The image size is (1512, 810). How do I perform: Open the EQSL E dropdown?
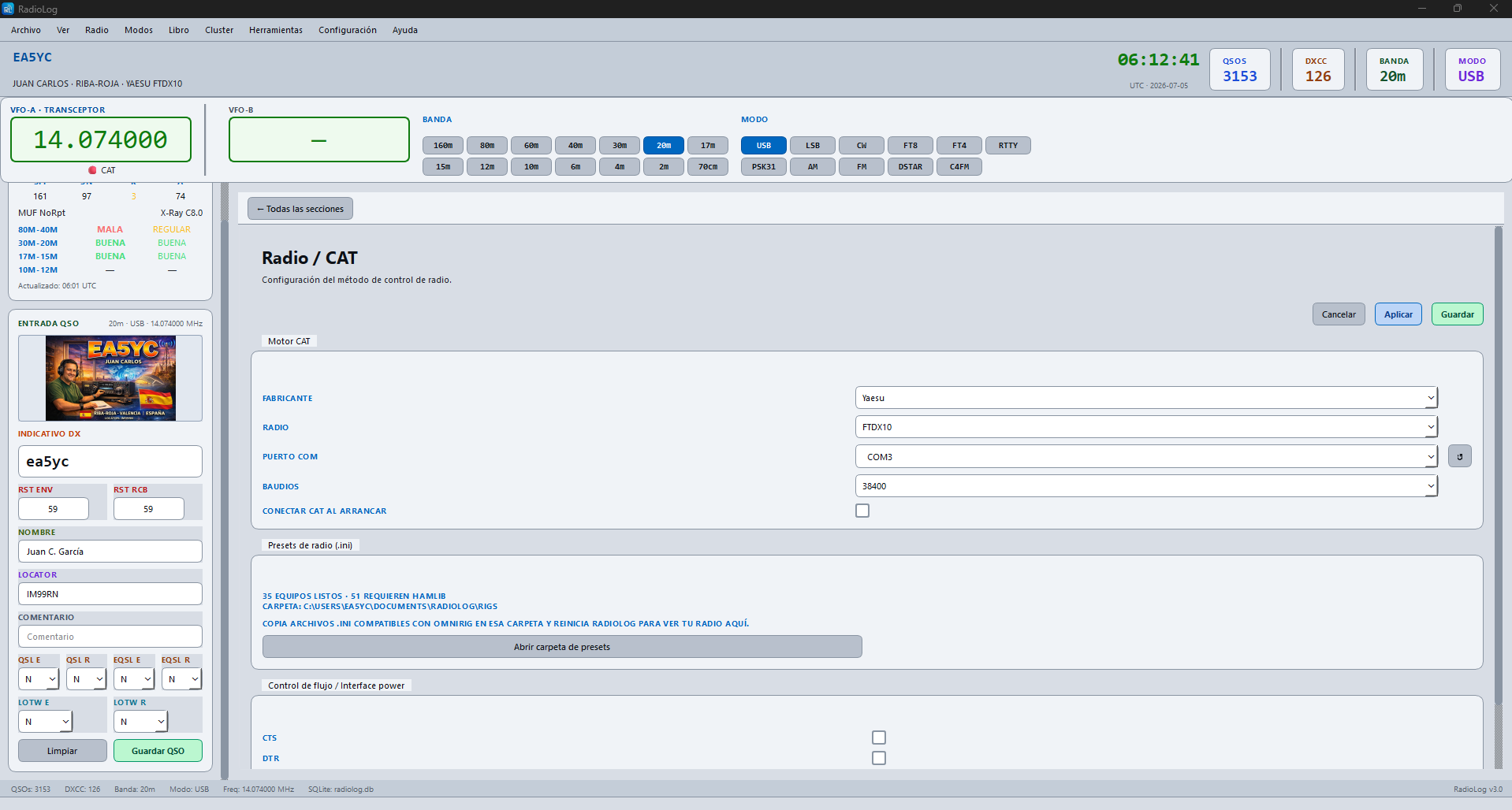point(134,679)
